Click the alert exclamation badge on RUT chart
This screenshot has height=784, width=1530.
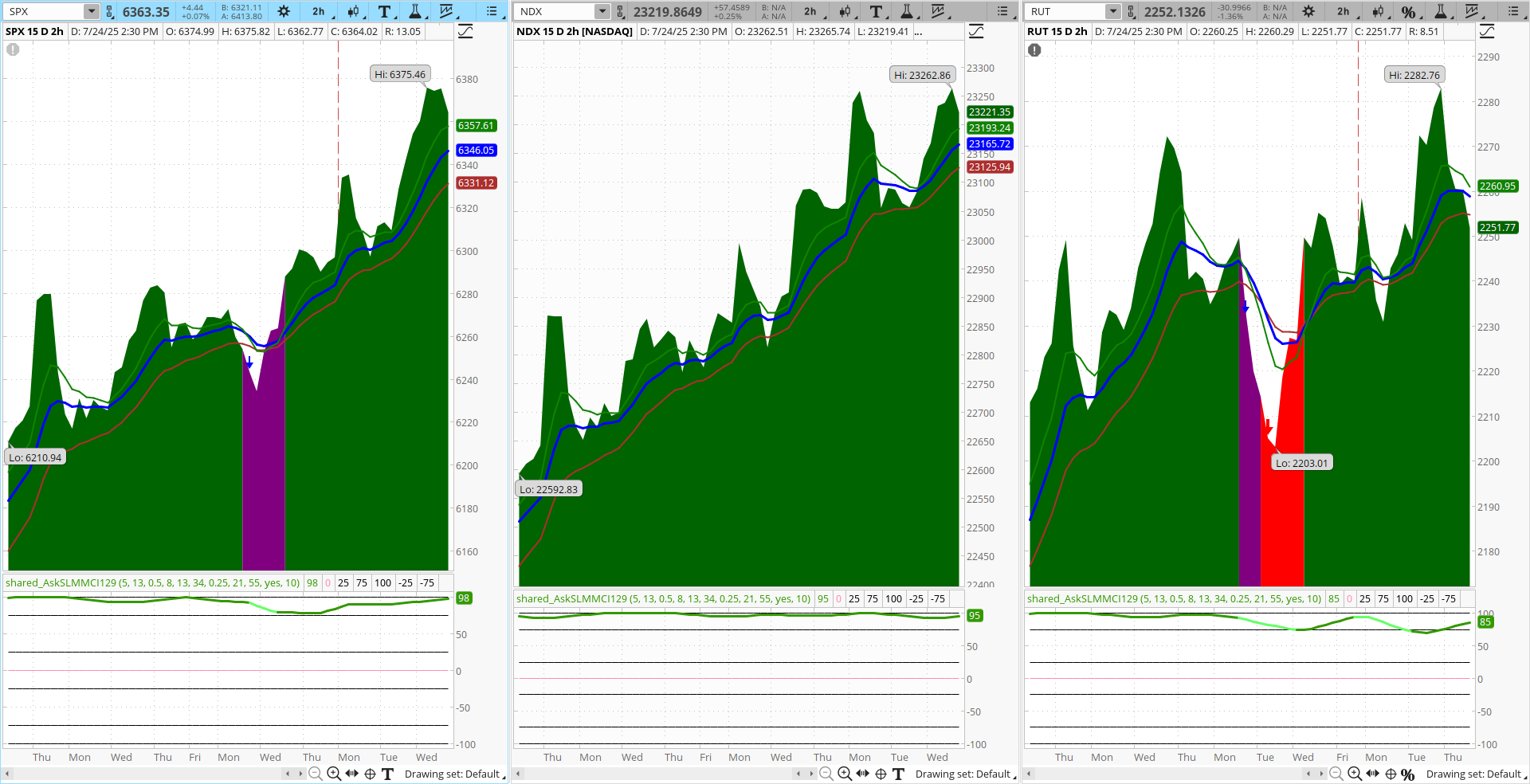click(x=1034, y=50)
